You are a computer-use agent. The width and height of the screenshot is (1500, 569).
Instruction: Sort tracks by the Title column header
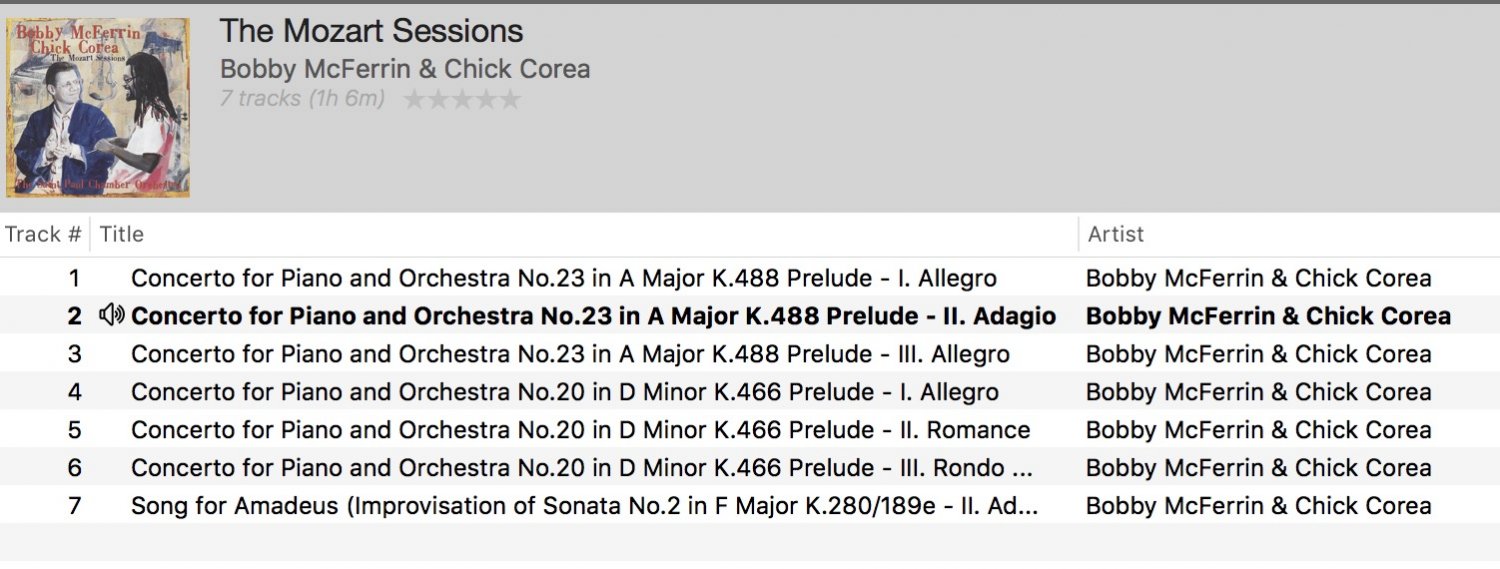(122, 234)
